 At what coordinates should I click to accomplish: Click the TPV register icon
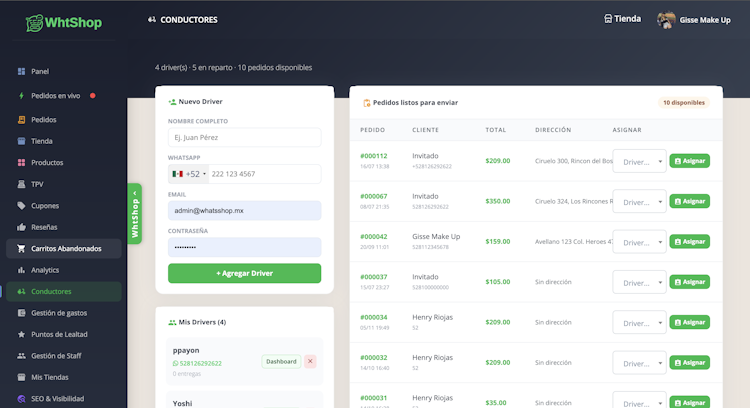click(21, 184)
